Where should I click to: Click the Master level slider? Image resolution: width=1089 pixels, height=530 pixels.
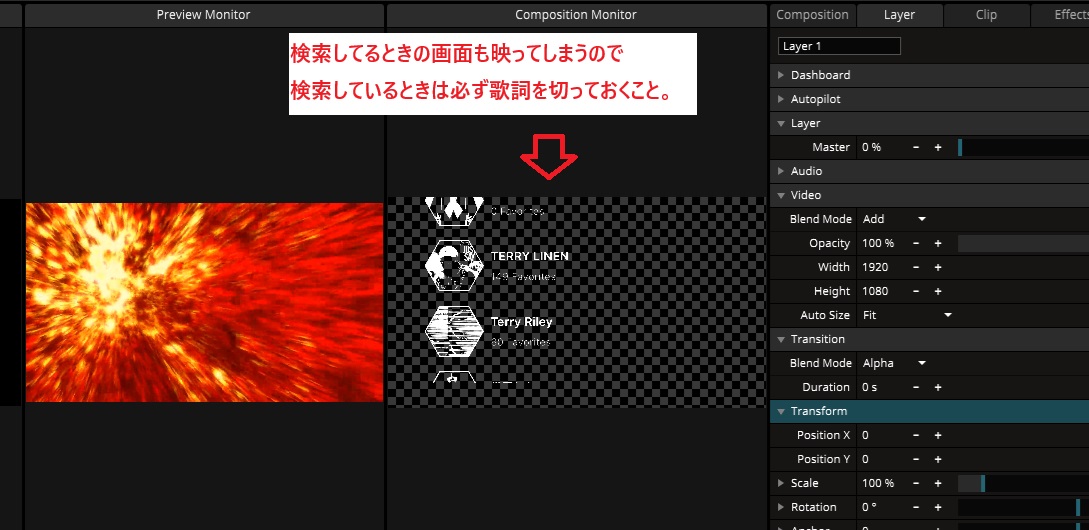[x=1023, y=147]
